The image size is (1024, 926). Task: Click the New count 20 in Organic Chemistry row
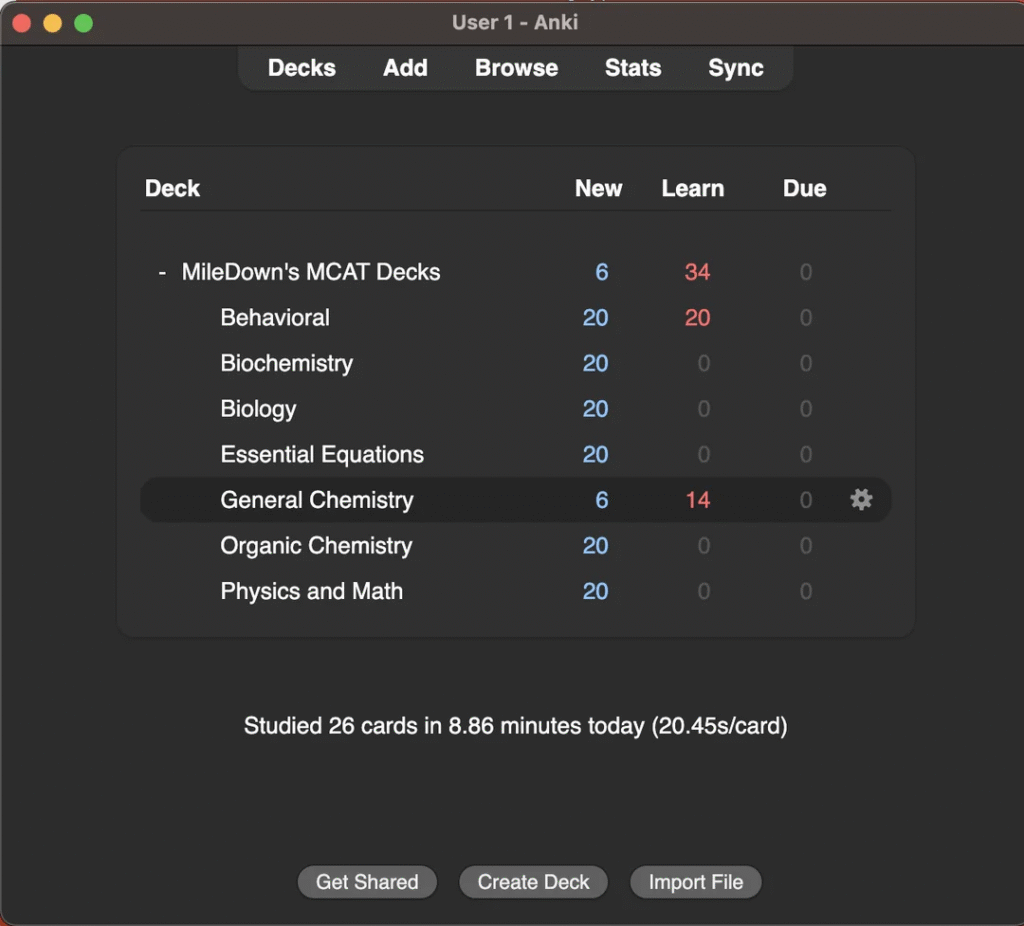point(595,546)
